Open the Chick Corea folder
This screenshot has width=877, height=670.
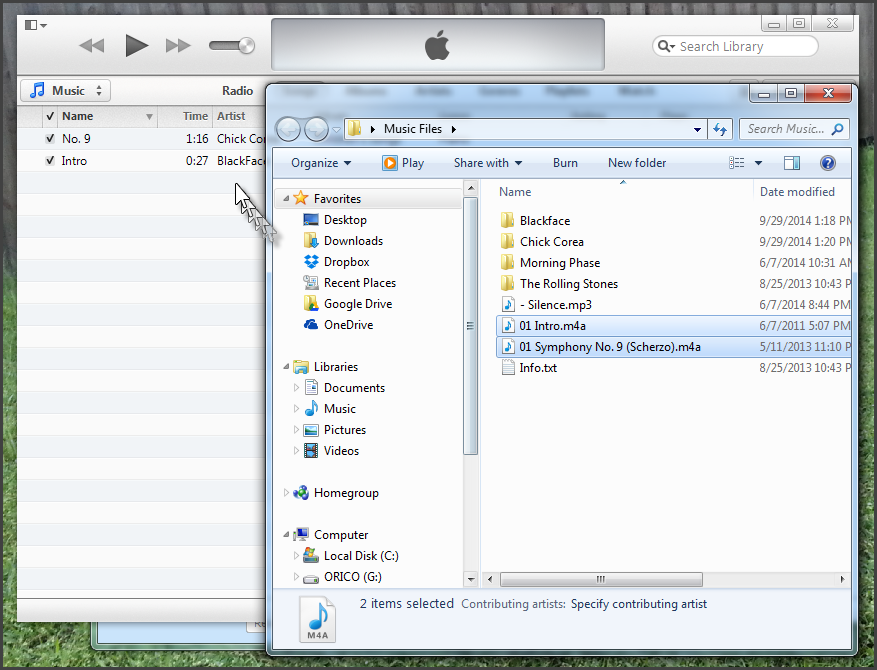click(x=551, y=242)
